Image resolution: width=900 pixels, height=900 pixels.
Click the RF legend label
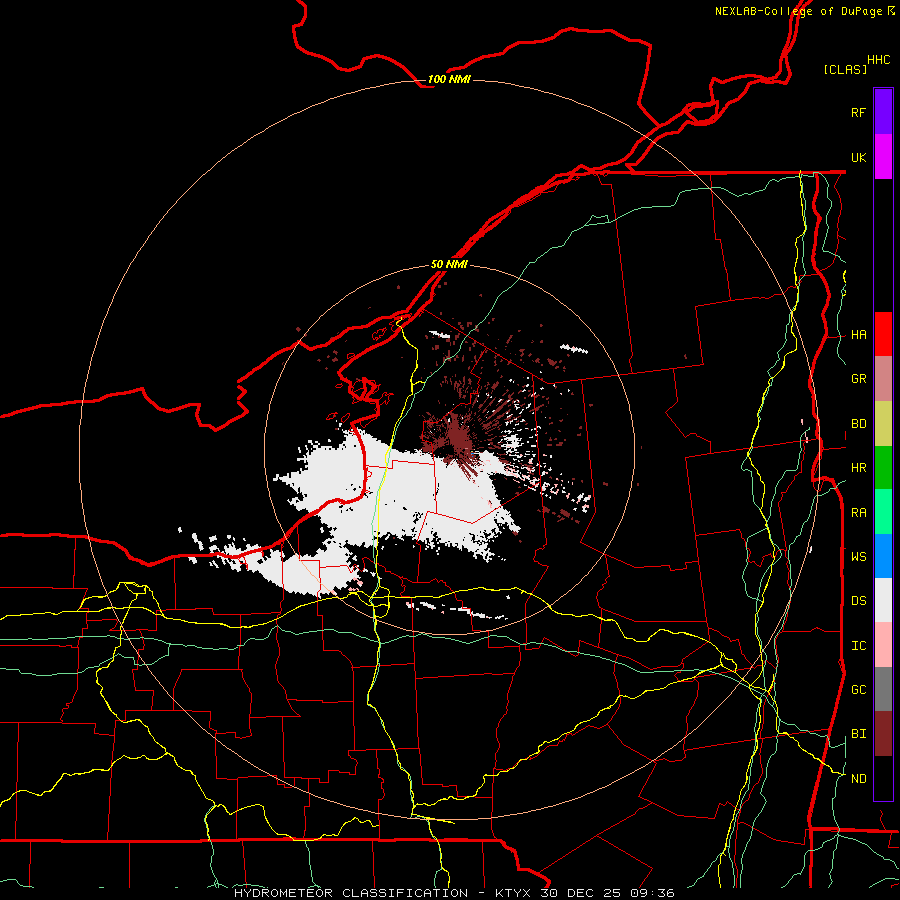859,112
